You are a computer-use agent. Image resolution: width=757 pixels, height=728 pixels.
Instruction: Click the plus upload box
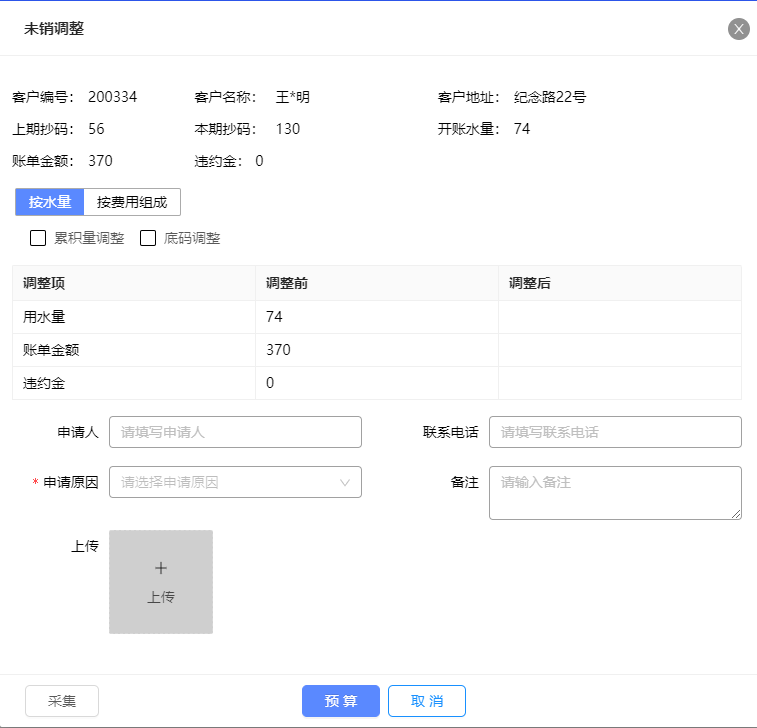pos(161,582)
